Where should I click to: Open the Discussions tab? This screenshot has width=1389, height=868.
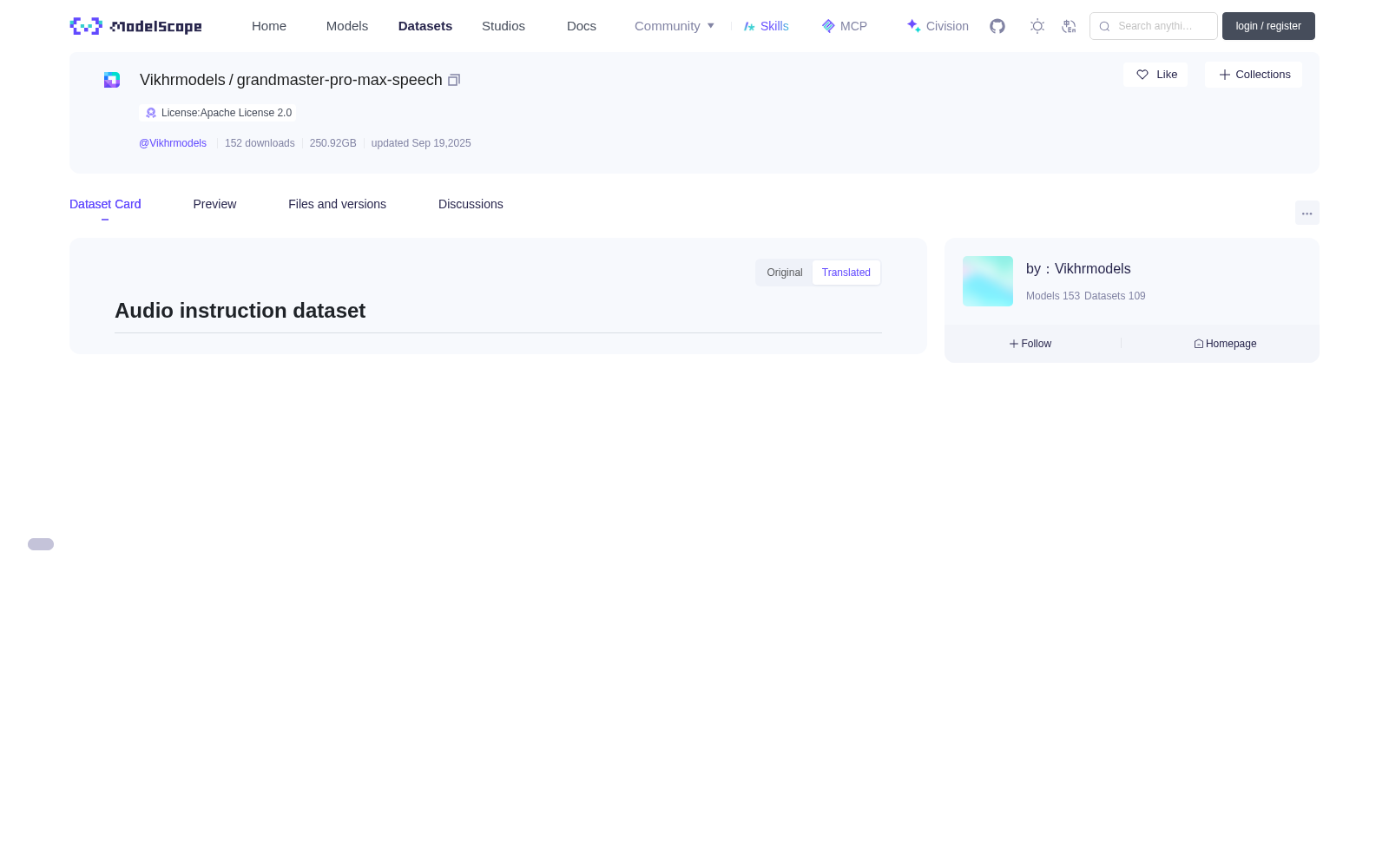(471, 204)
